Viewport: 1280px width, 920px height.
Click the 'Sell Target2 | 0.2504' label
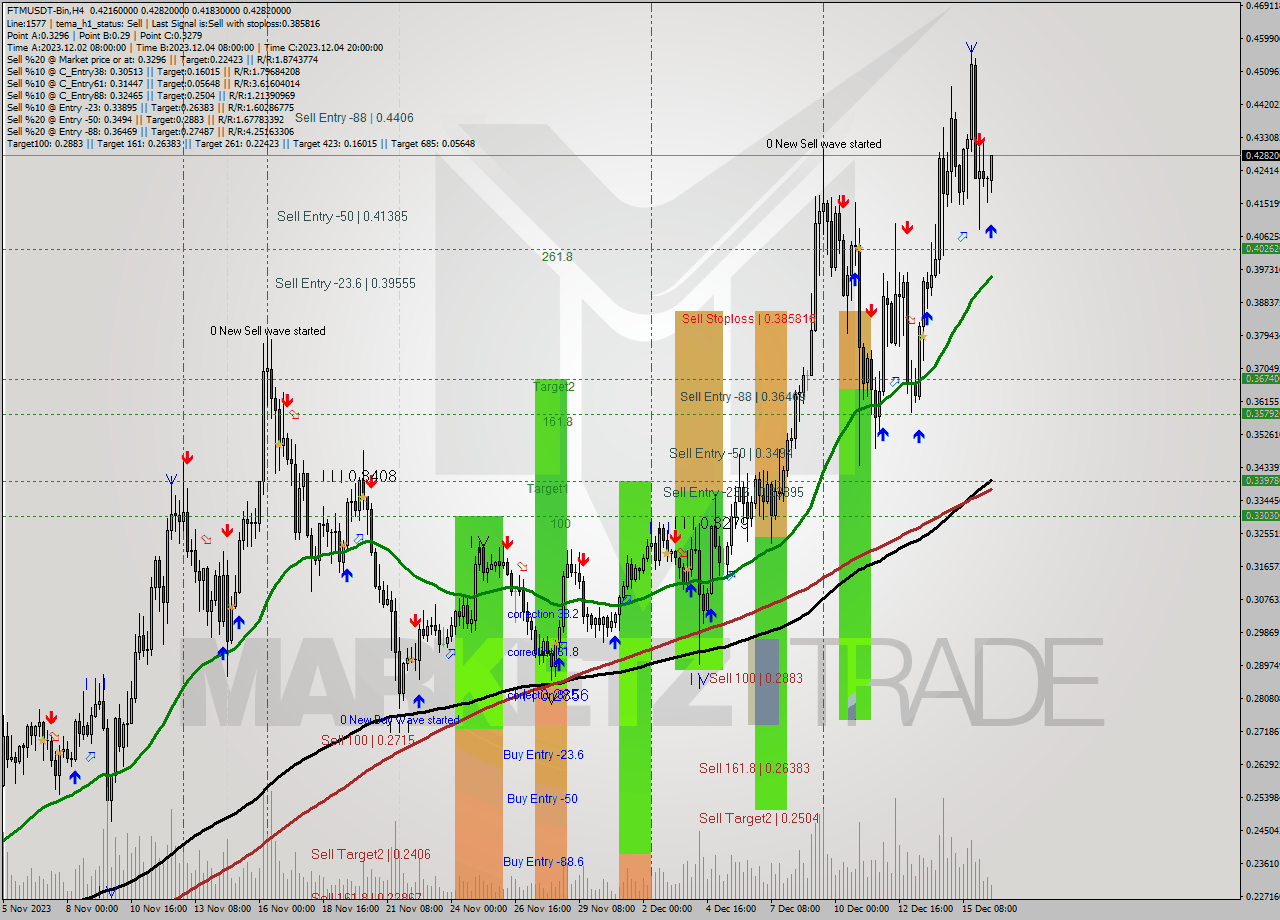coord(759,818)
